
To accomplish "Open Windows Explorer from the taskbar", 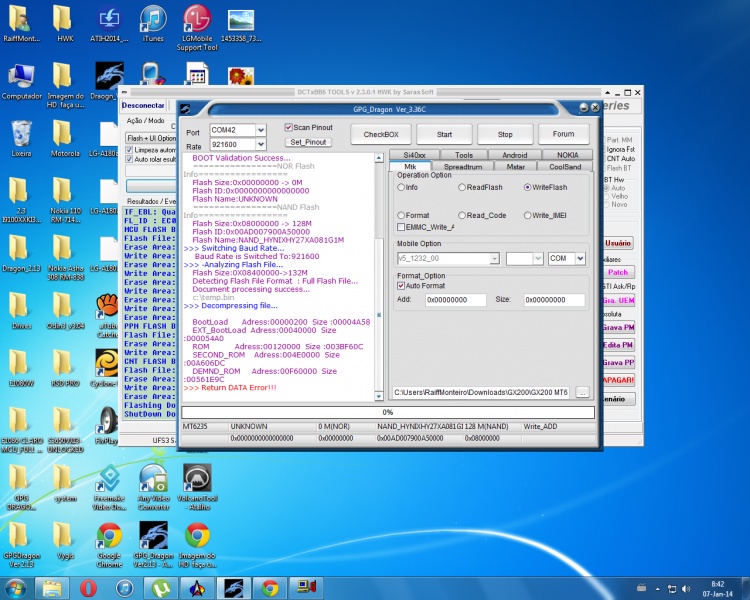I will [52, 588].
